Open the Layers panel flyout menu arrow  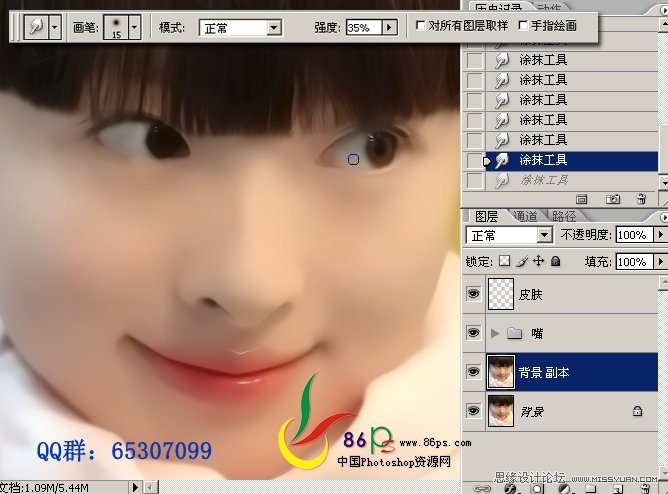[664, 216]
